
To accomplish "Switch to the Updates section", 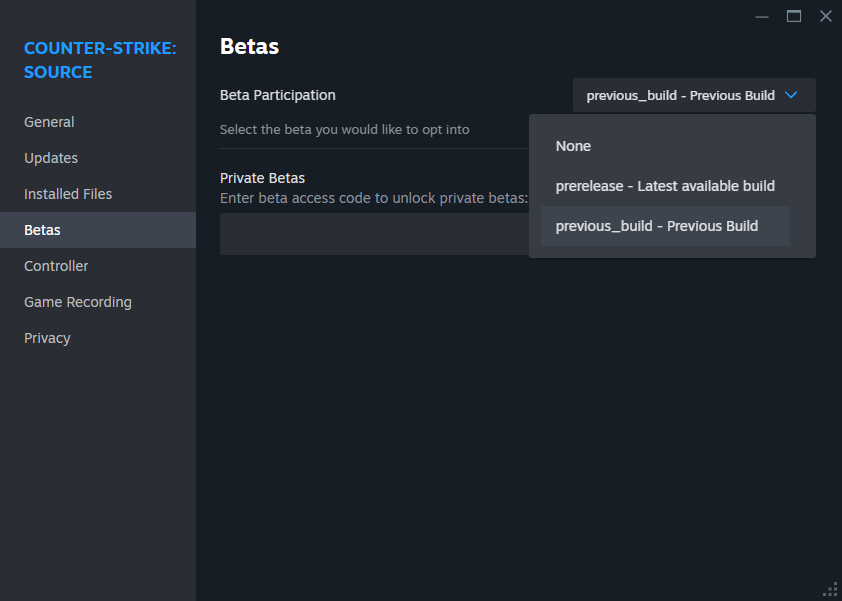I will click(x=98, y=158).
